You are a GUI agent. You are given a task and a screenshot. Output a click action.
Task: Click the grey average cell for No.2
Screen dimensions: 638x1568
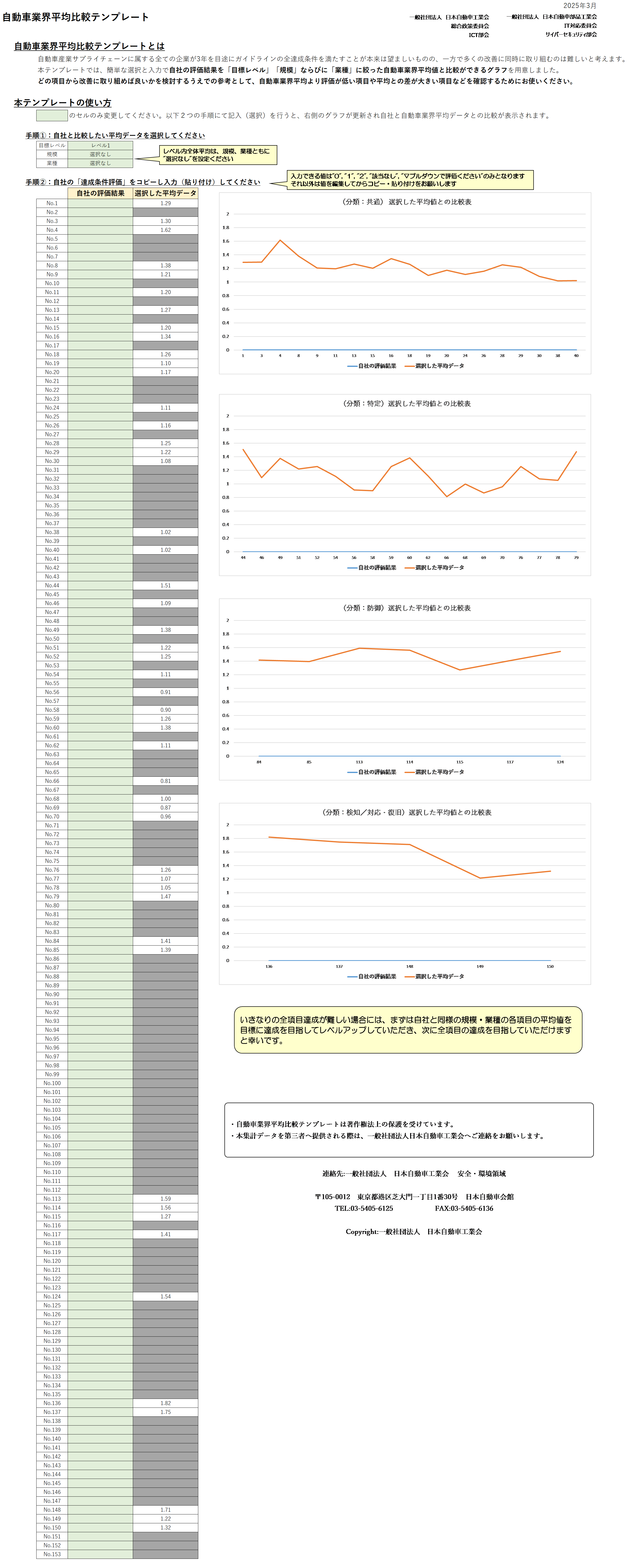(x=166, y=212)
